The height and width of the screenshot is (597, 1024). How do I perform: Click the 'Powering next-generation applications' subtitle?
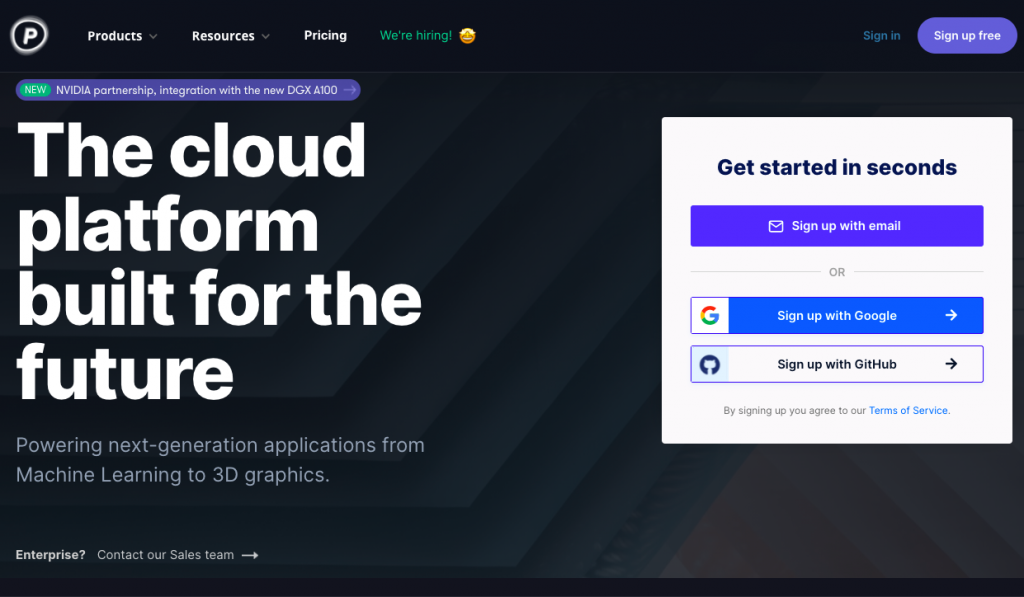tap(220, 460)
